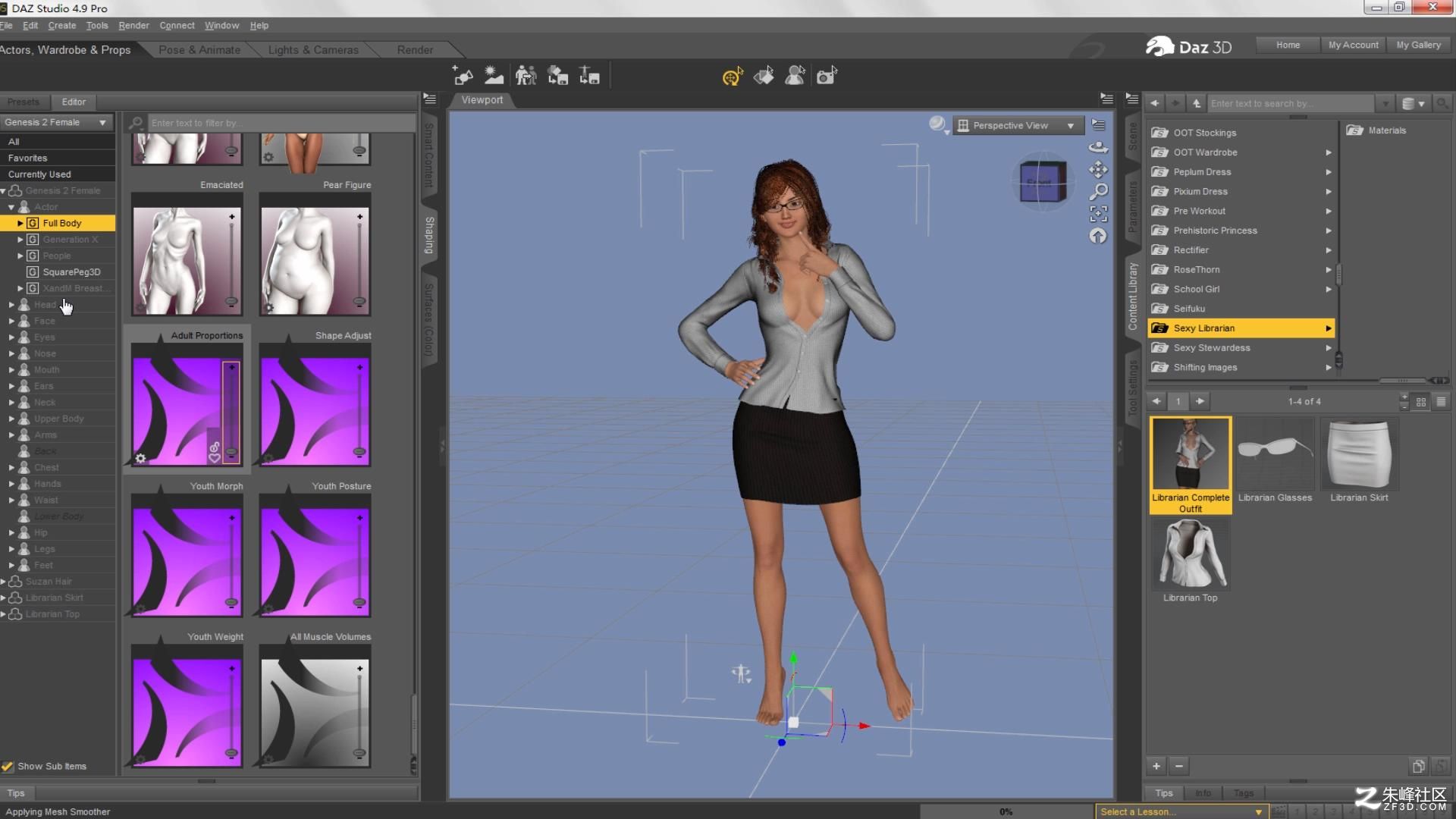
Task: Expand the Suzan Hair tree node
Action: 3,582
